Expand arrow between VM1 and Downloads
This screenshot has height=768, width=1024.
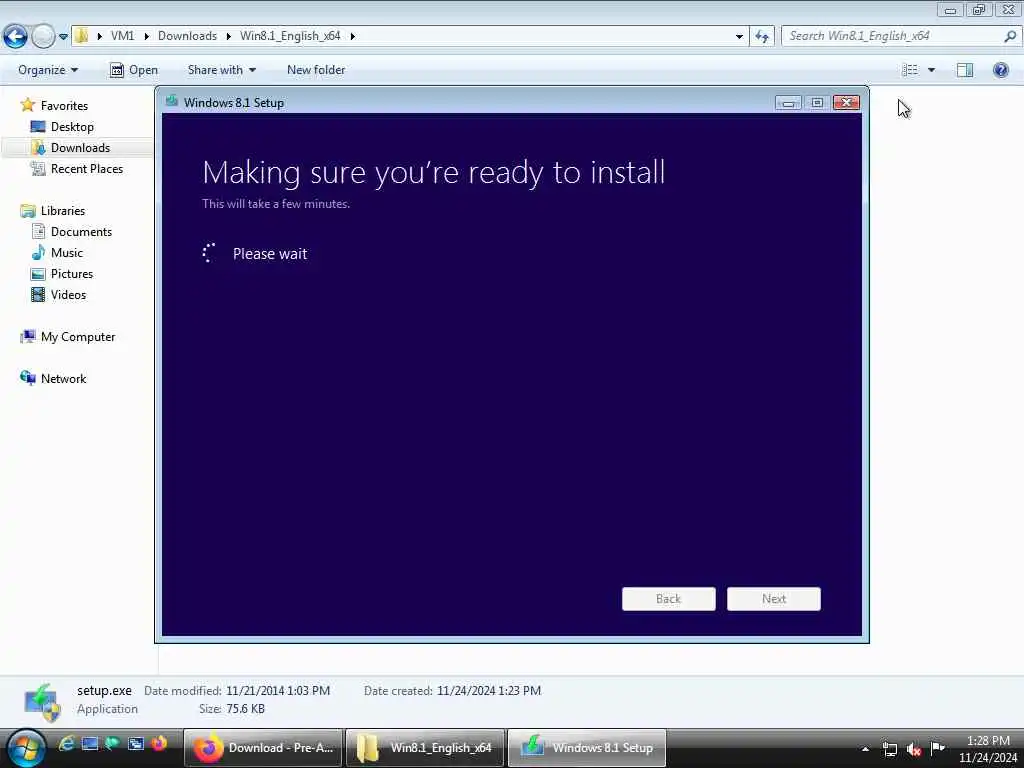147,36
